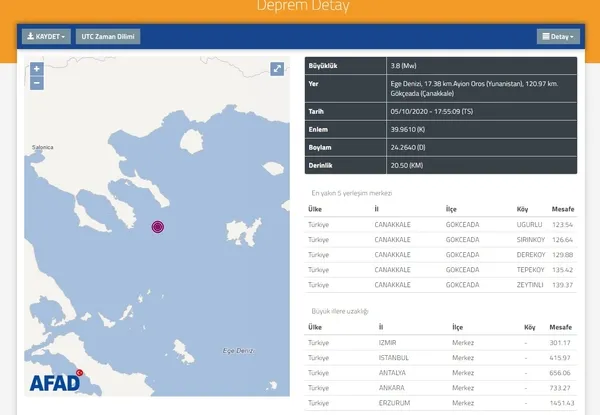Click the IZMIR distance row
The width and height of the screenshot is (600, 415).
tap(441, 343)
